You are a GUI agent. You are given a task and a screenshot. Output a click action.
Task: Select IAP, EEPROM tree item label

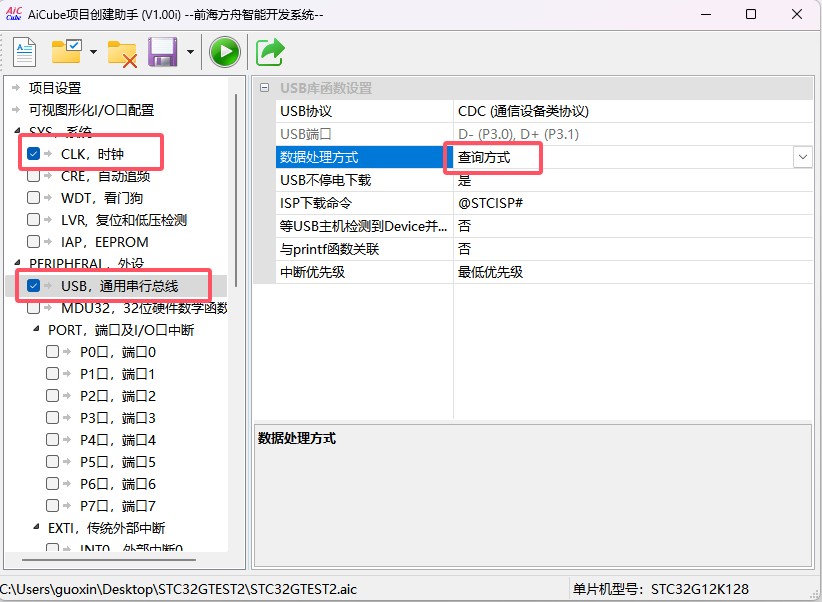click(105, 242)
